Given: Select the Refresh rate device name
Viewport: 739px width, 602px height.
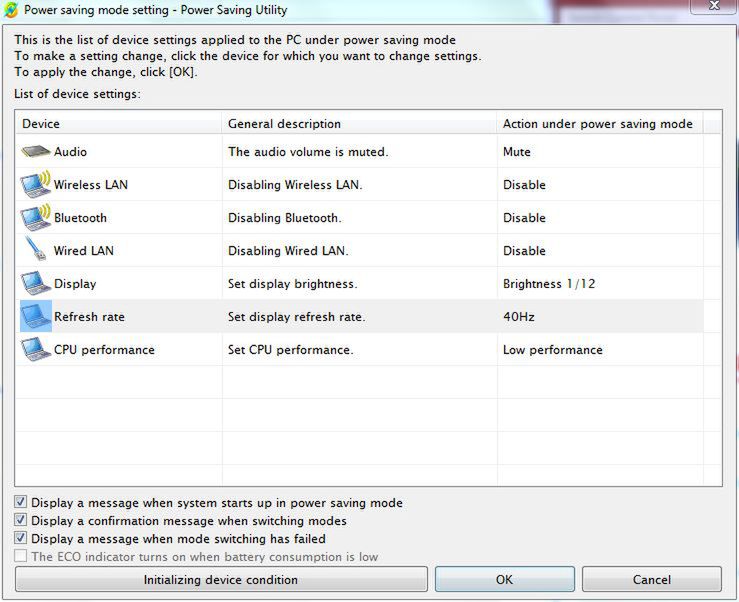Looking at the screenshot, I should pos(89,317).
